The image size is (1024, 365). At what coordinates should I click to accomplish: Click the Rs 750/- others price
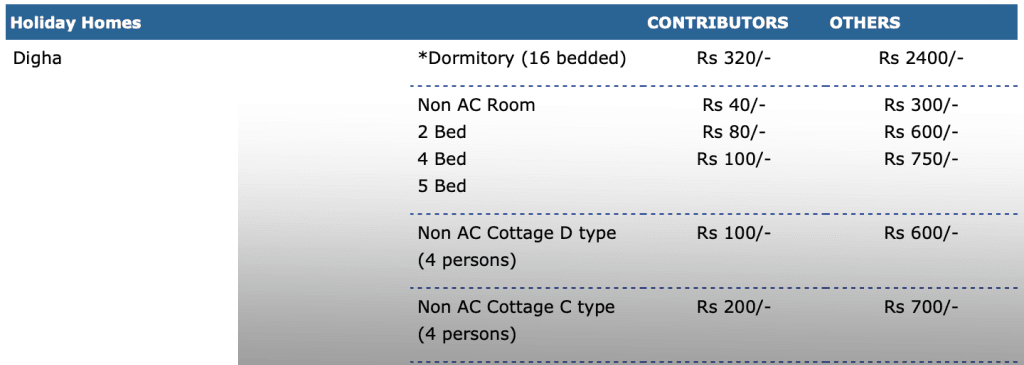[921, 159]
